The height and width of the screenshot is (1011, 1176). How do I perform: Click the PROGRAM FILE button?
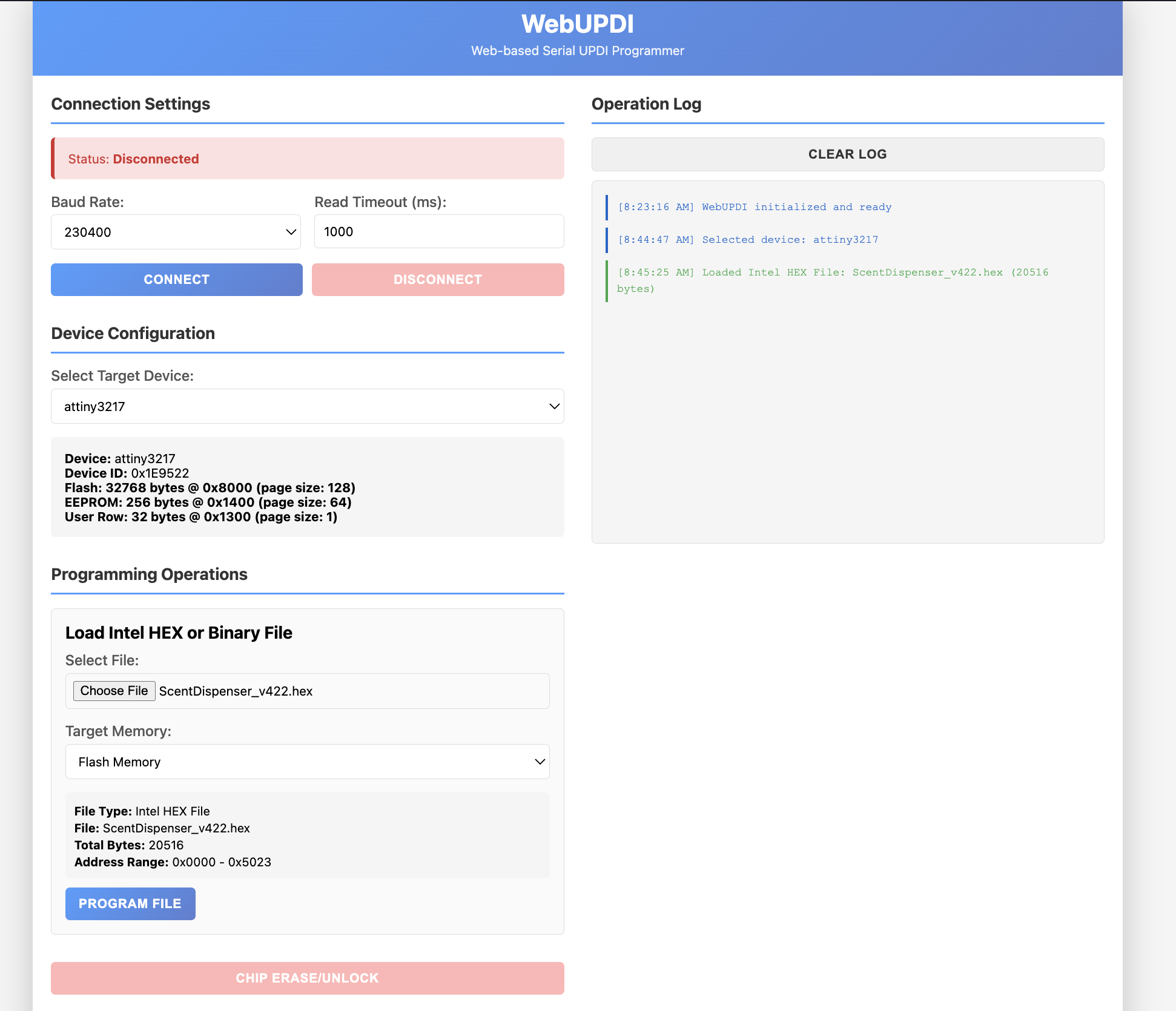(x=130, y=904)
